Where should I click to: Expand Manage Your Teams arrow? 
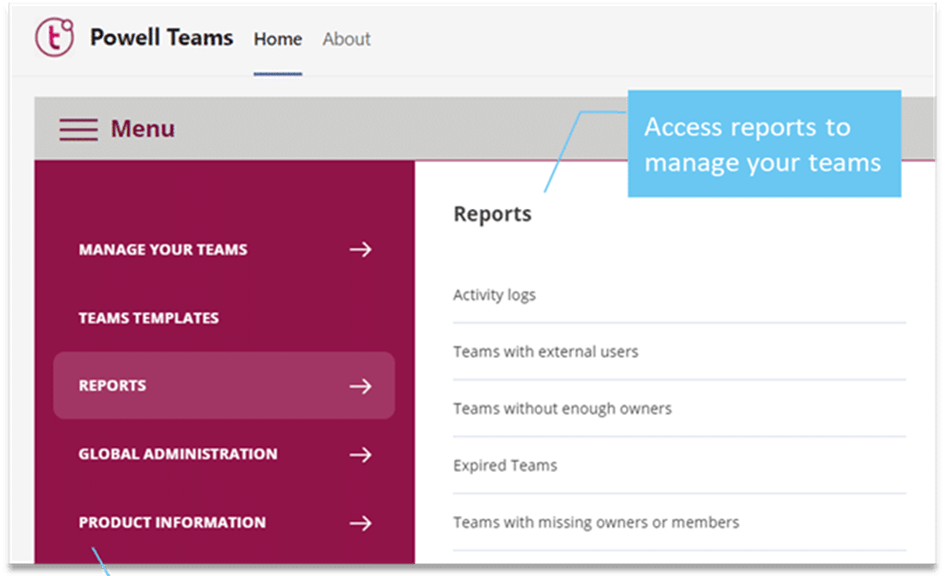(360, 249)
